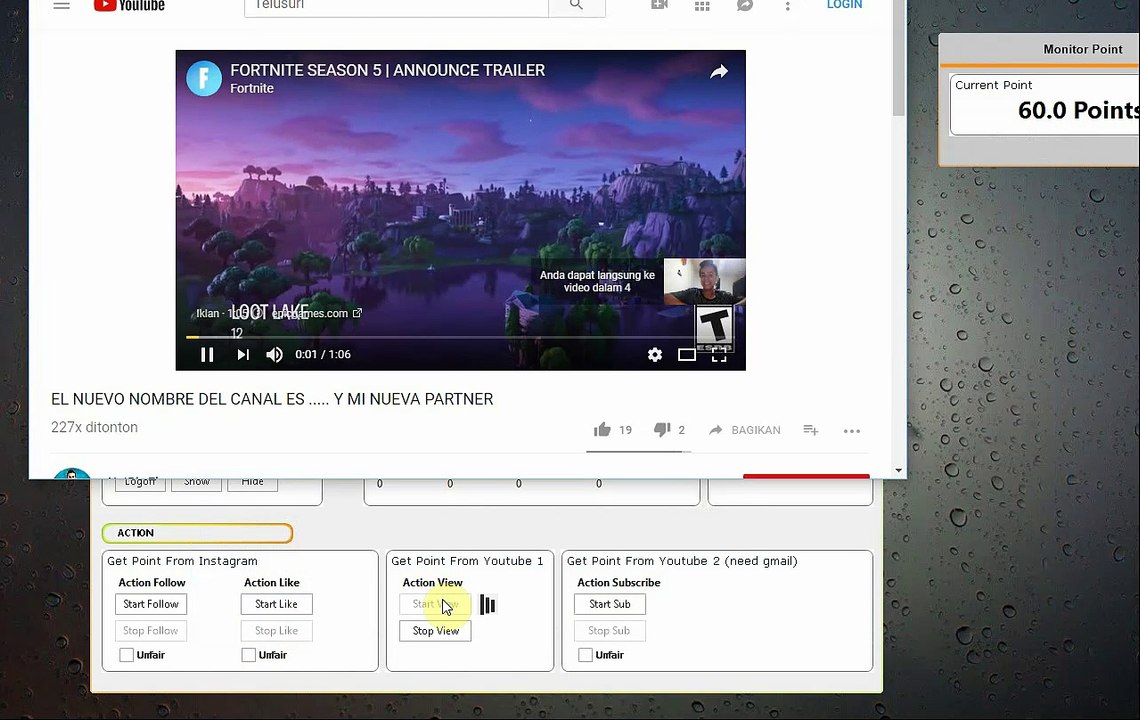Open the create video camera icon
The height and width of the screenshot is (720, 1140).
(659, 4)
